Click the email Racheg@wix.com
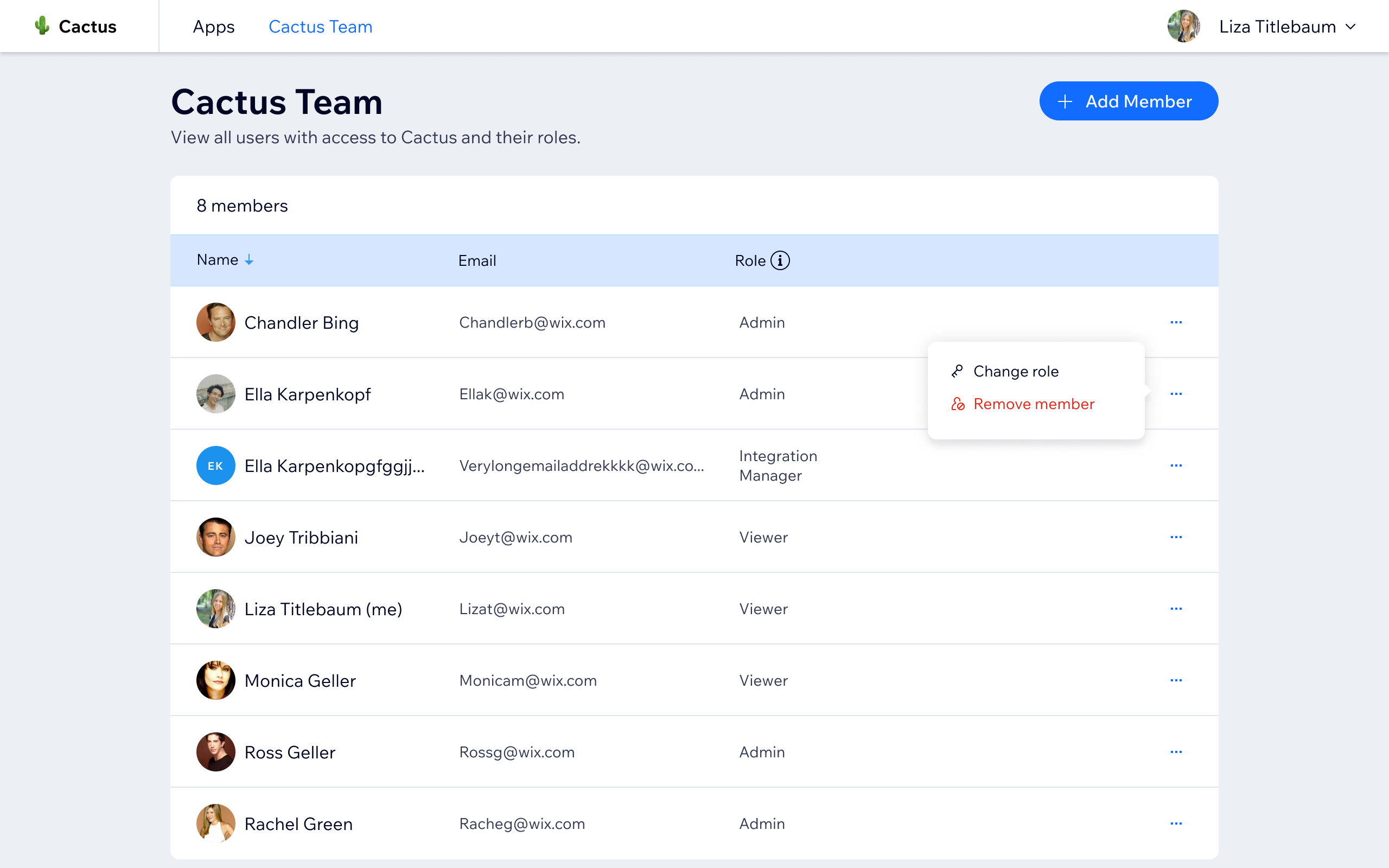 tap(522, 825)
